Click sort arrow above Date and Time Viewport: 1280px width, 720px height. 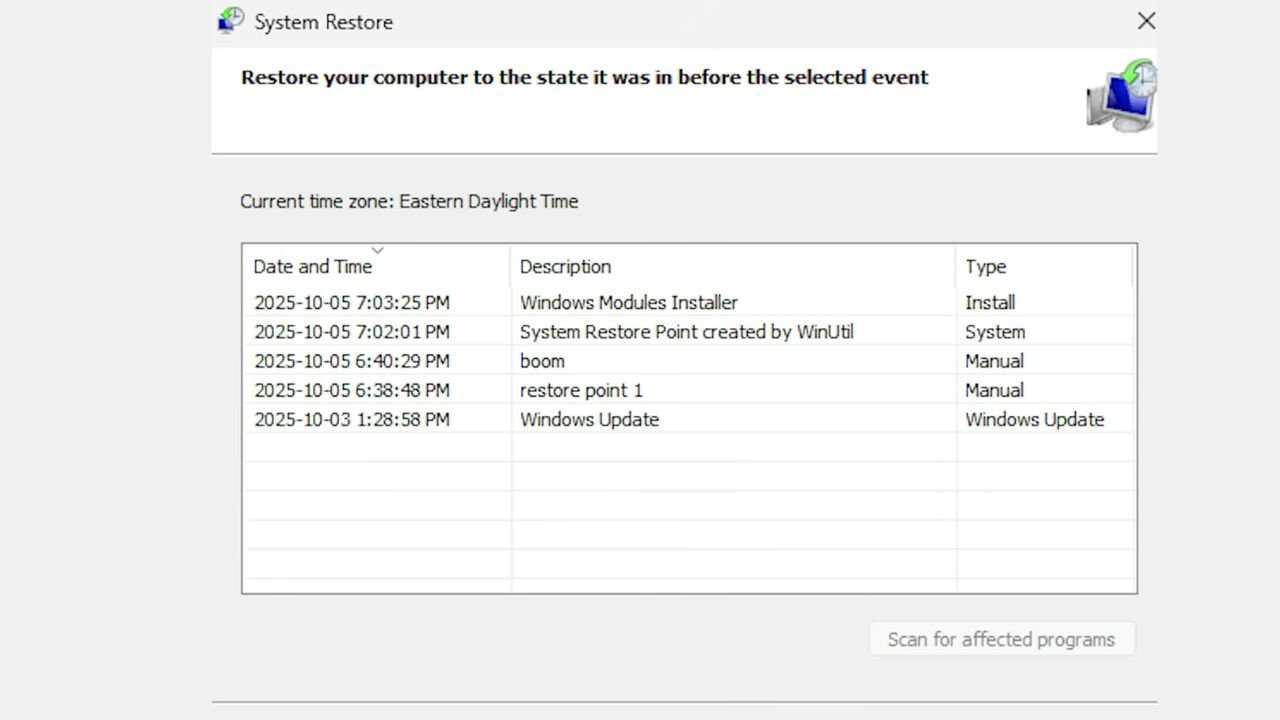377,250
